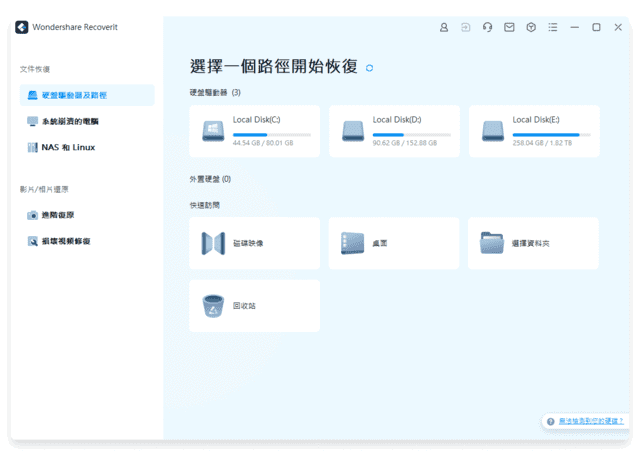The width and height of the screenshot is (640, 456).
Task: Select Local Disk(C:) drive card
Action: pos(254,132)
